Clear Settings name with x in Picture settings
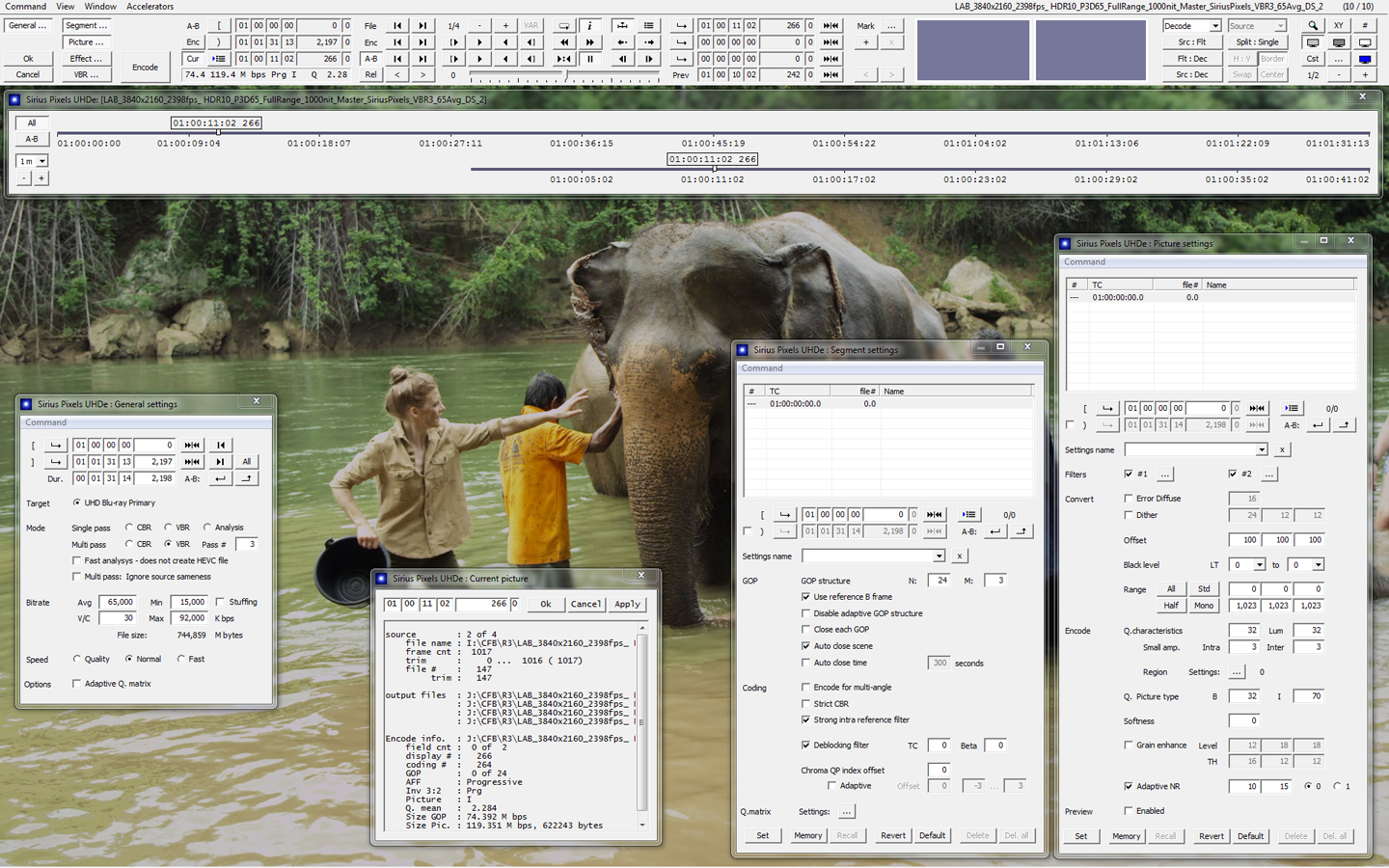The image size is (1389, 868). click(x=1282, y=449)
